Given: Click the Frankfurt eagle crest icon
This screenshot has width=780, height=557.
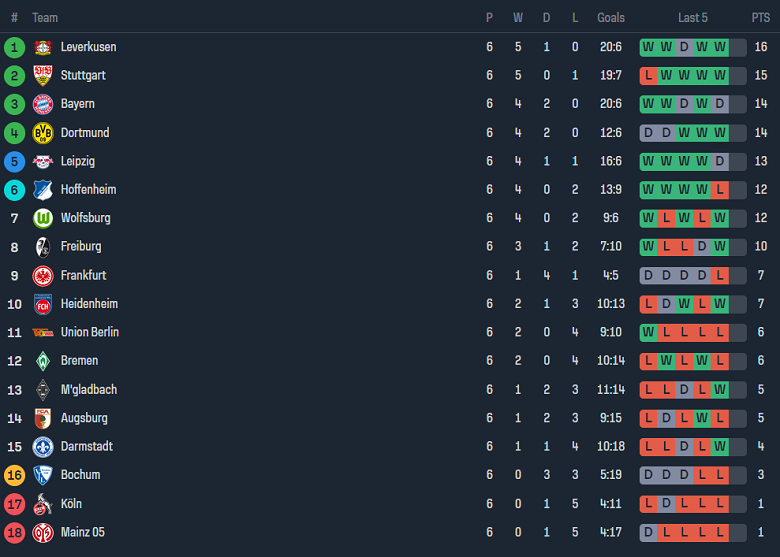Looking at the screenshot, I should coord(43,275).
